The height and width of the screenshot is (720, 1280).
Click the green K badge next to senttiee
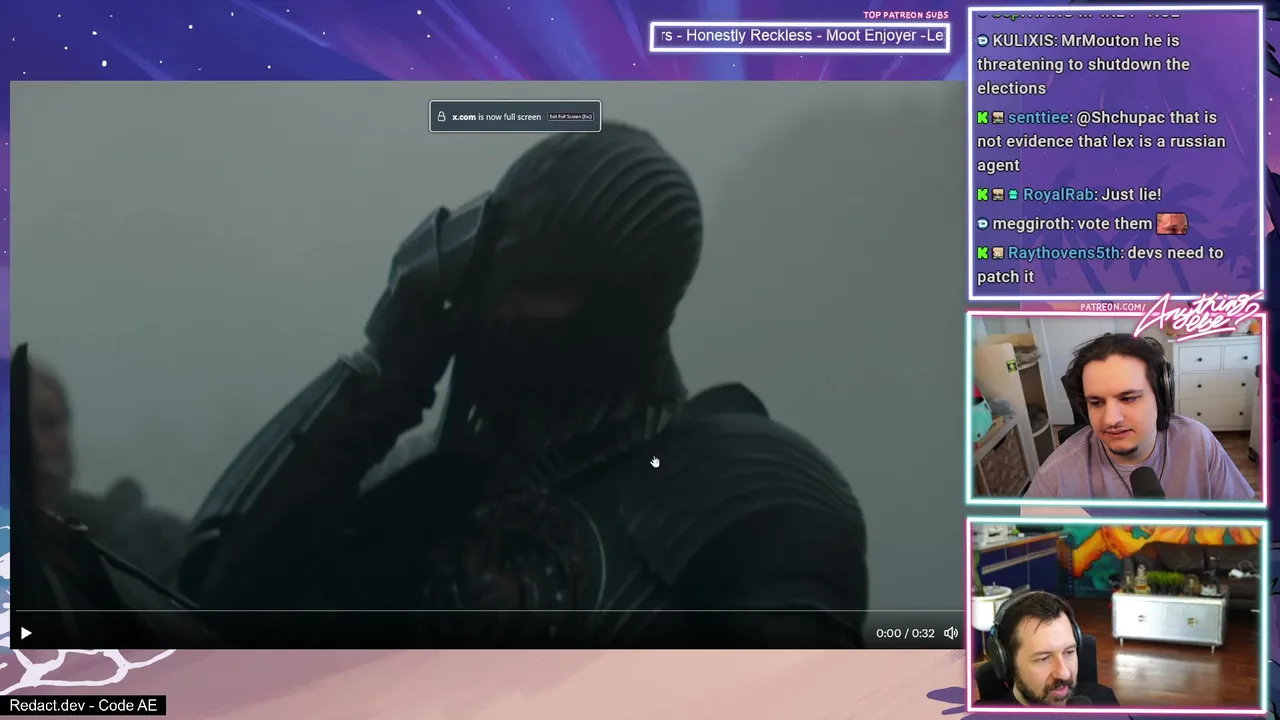(983, 117)
